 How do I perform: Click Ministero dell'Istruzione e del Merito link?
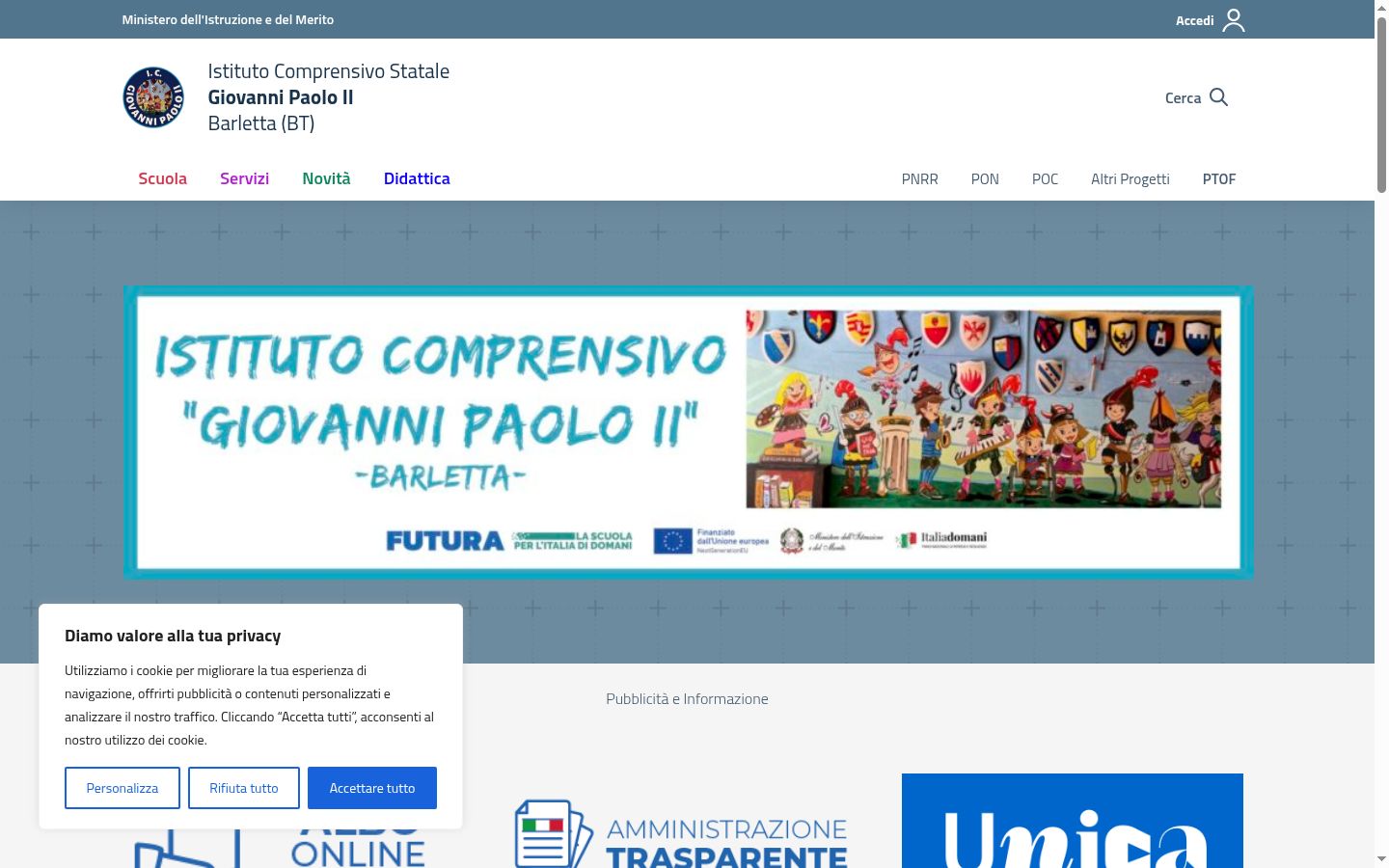pyautogui.click(x=228, y=19)
